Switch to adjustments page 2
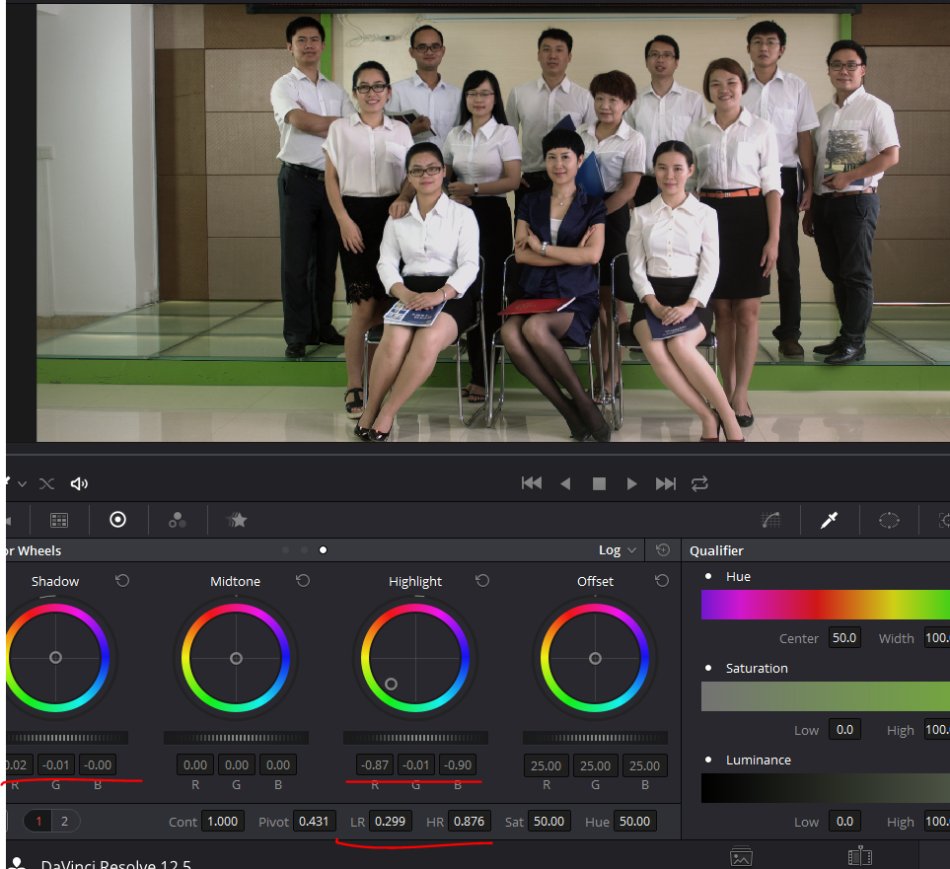The height and width of the screenshot is (869, 950). click(x=64, y=821)
